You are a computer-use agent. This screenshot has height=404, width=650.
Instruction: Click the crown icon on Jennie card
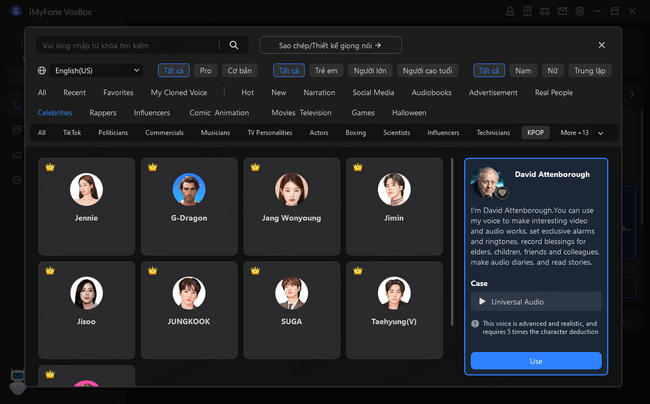pyautogui.click(x=50, y=167)
